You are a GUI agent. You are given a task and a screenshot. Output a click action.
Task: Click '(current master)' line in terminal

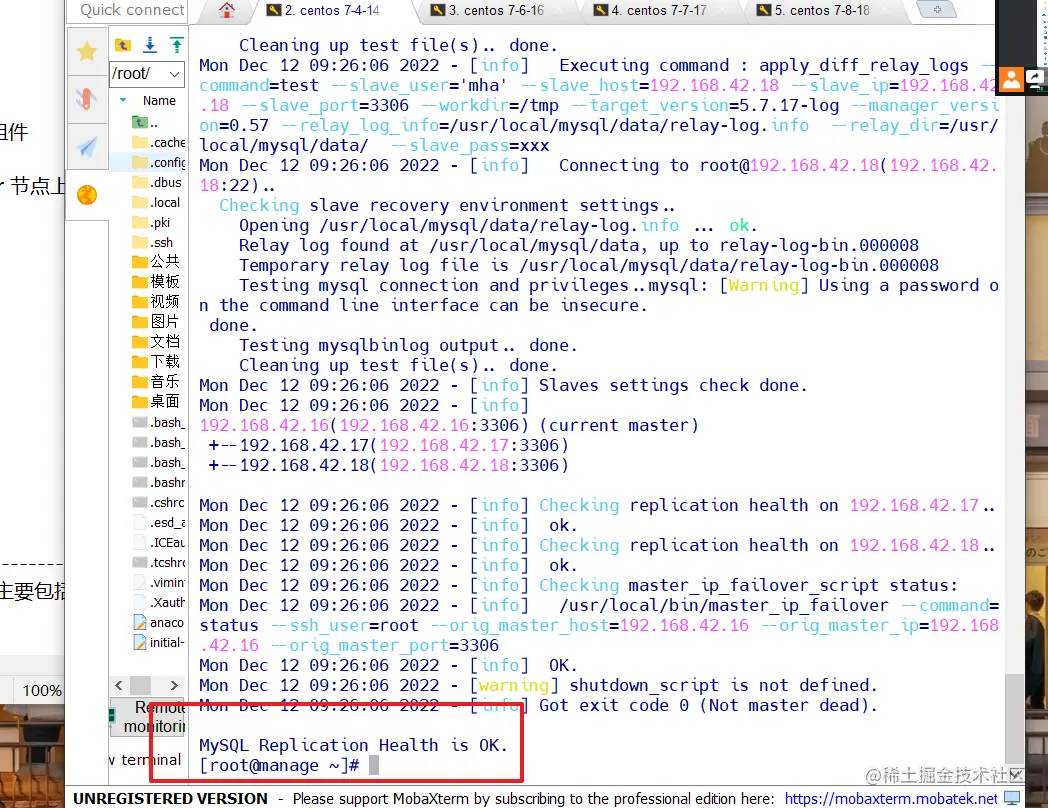pos(618,425)
